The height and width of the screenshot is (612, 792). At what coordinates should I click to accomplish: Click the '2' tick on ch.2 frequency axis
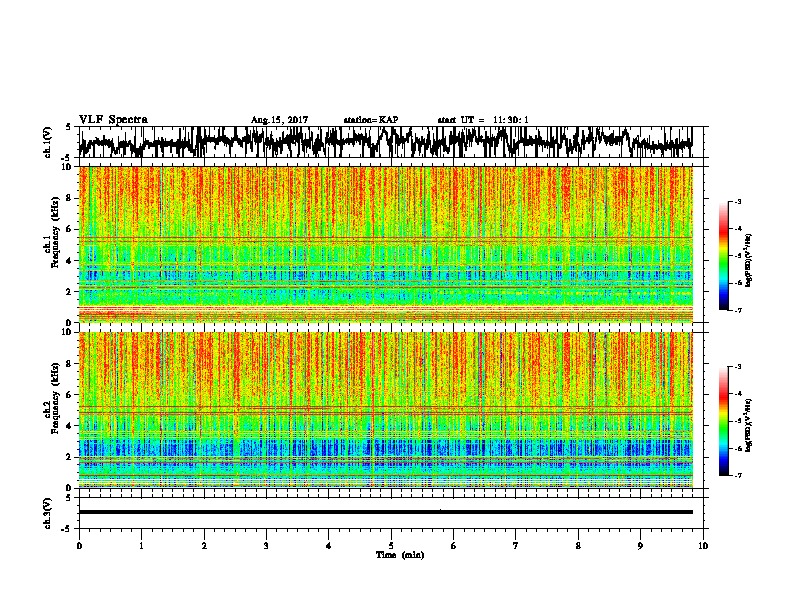(x=70, y=457)
